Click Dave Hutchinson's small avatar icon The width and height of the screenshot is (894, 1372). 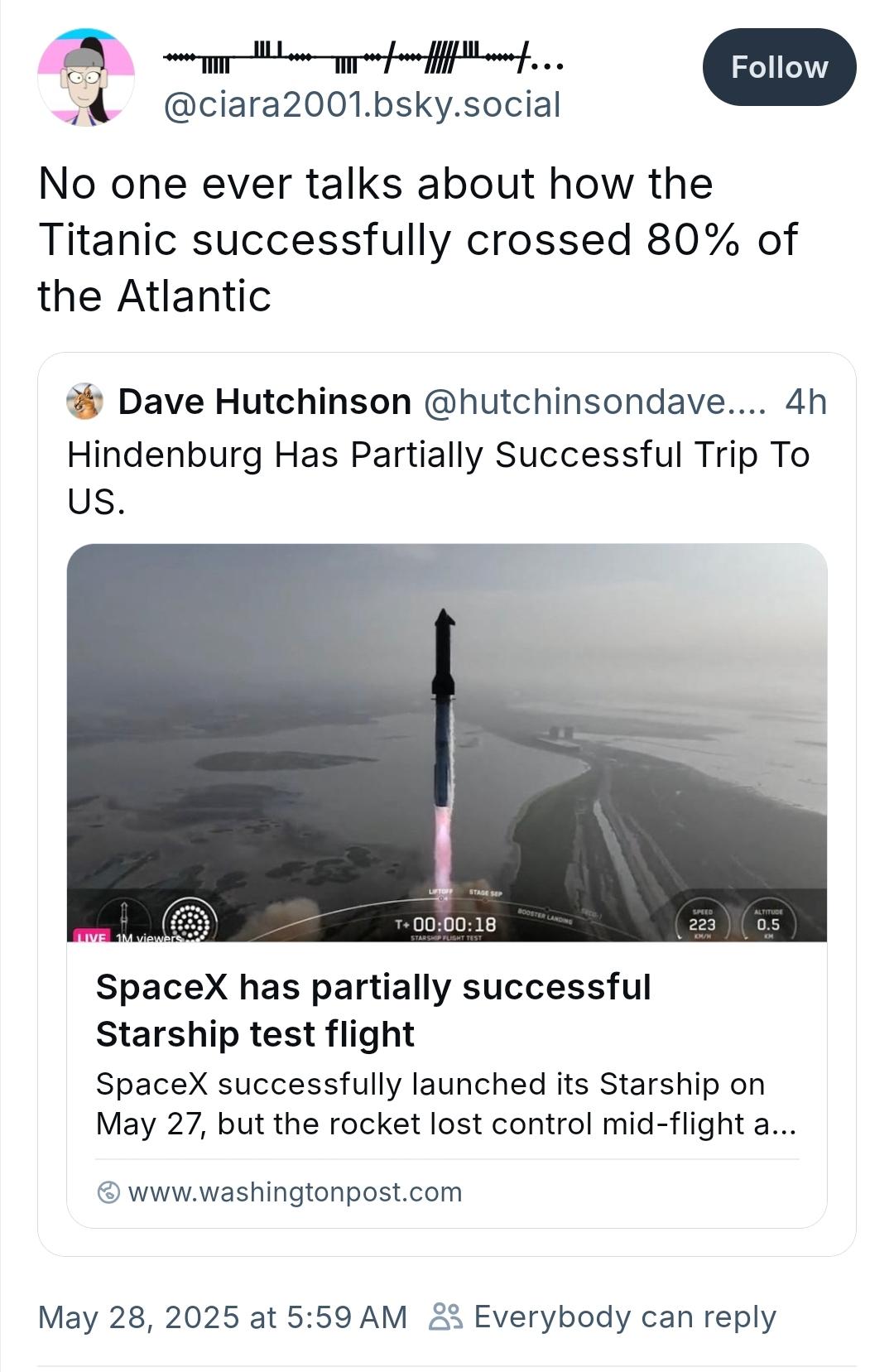point(84,402)
